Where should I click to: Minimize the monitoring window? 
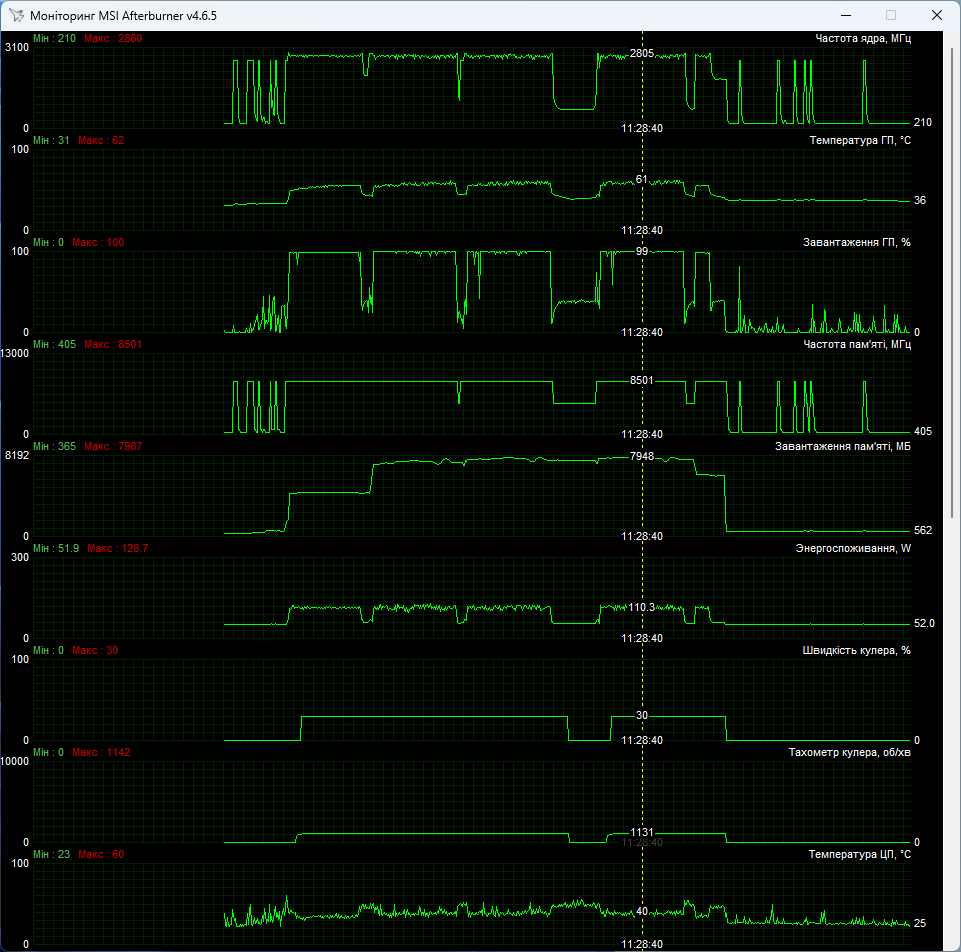click(846, 15)
